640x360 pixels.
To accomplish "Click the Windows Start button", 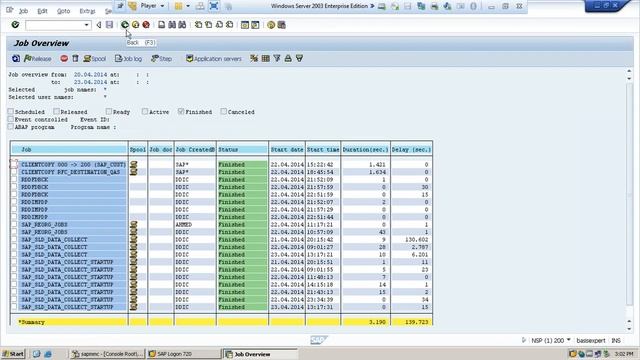I will pos(13,354).
